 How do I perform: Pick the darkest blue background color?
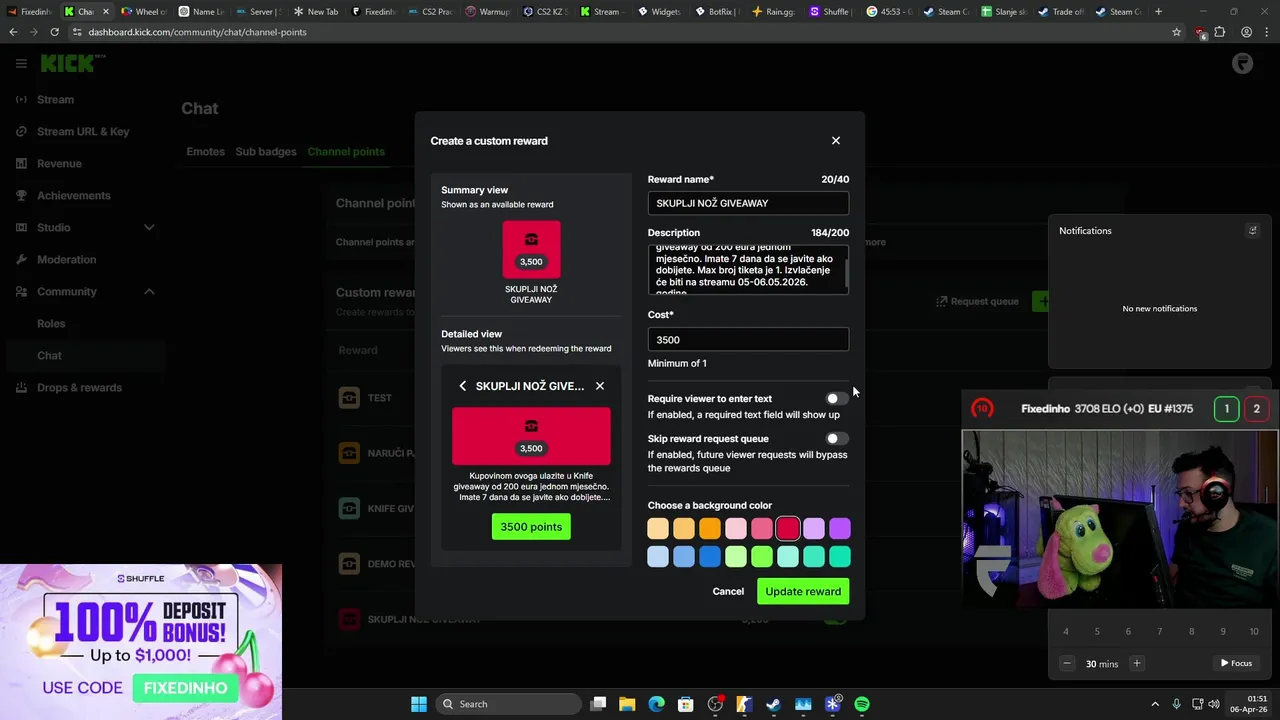[710, 556]
